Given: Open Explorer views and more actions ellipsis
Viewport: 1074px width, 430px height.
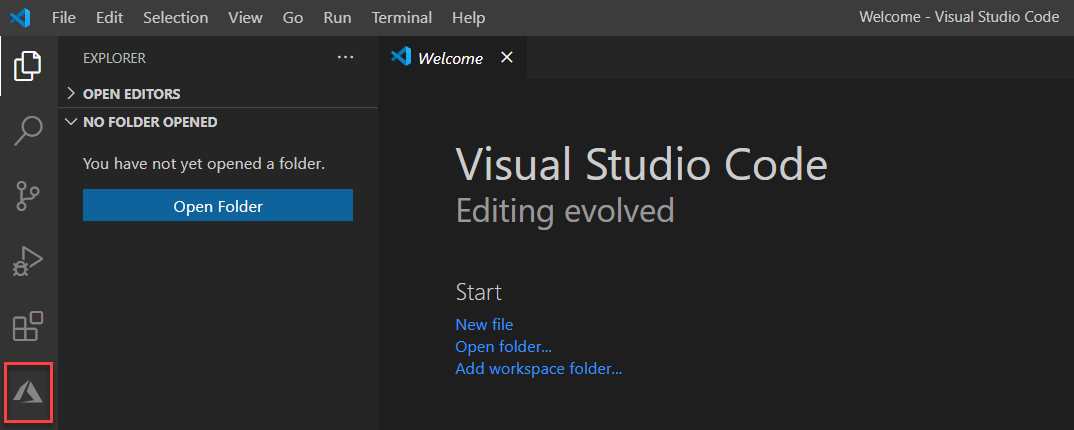Looking at the screenshot, I should pyautogui.click(x=346, y=58).
